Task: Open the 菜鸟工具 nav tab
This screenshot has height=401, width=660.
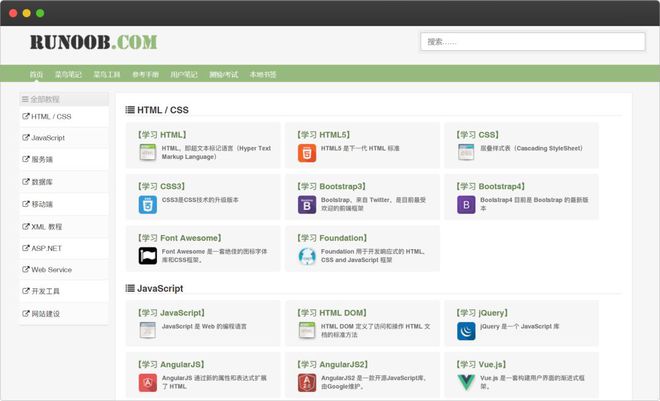Action: pyautogui.click(x=106, y=74)
